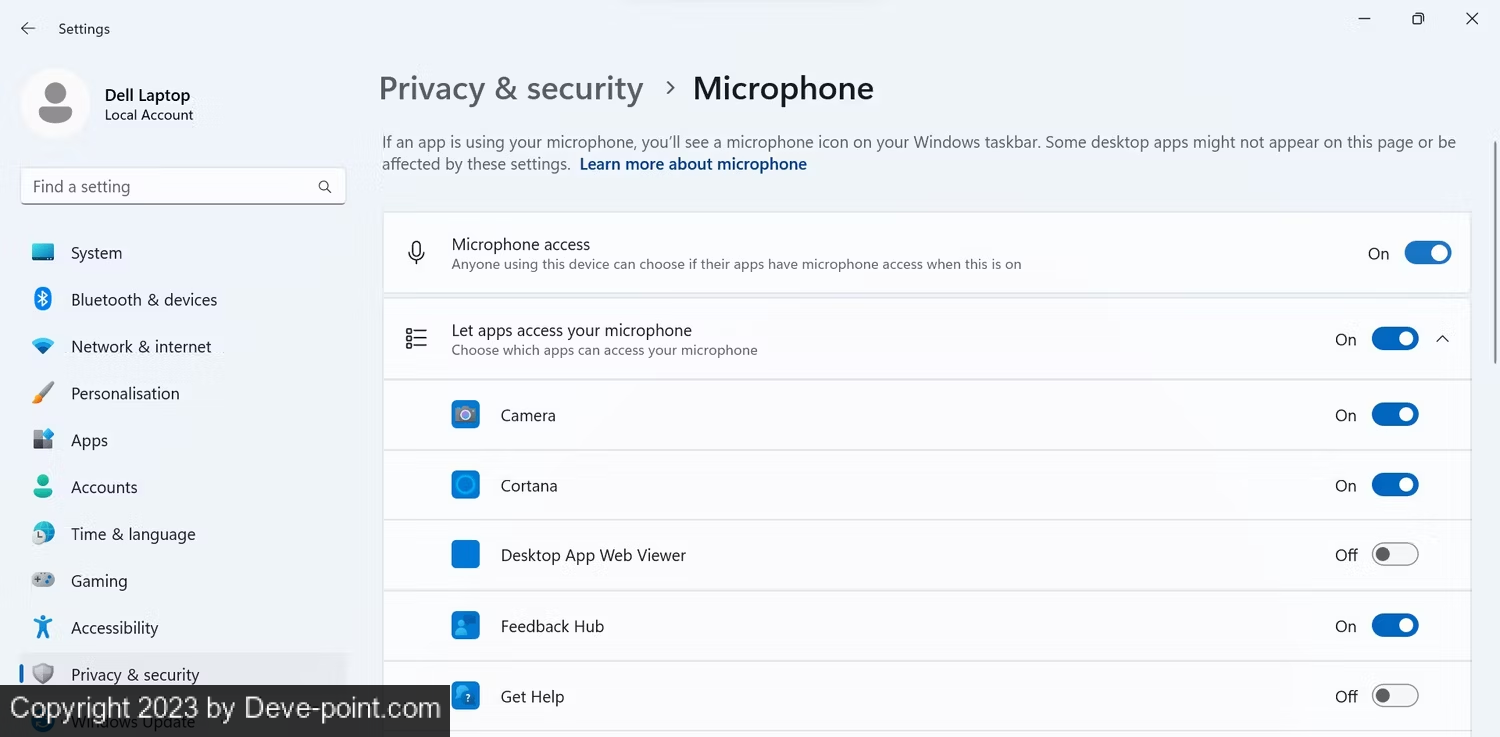Restore down the Settings window
Viewport: 1500px width, 737px height.
point(1418,19)
